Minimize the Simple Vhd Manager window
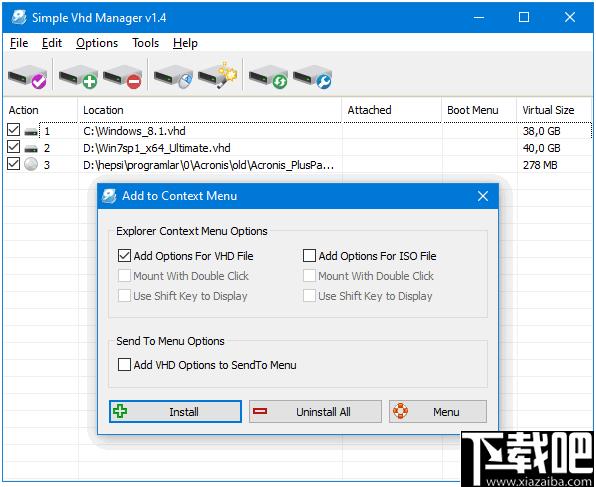The height and width of the screenshot is (487, 596). coord(479,17)
